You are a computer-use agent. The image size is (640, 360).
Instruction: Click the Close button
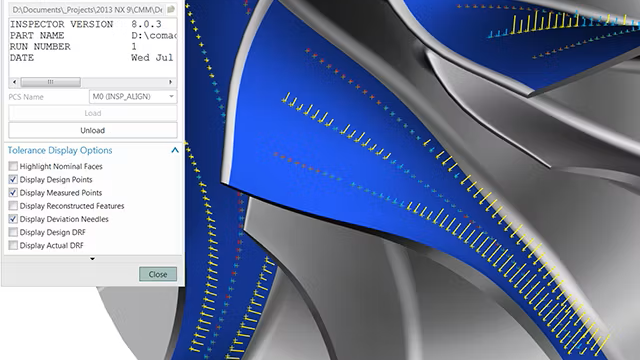(x=158, y=274)
